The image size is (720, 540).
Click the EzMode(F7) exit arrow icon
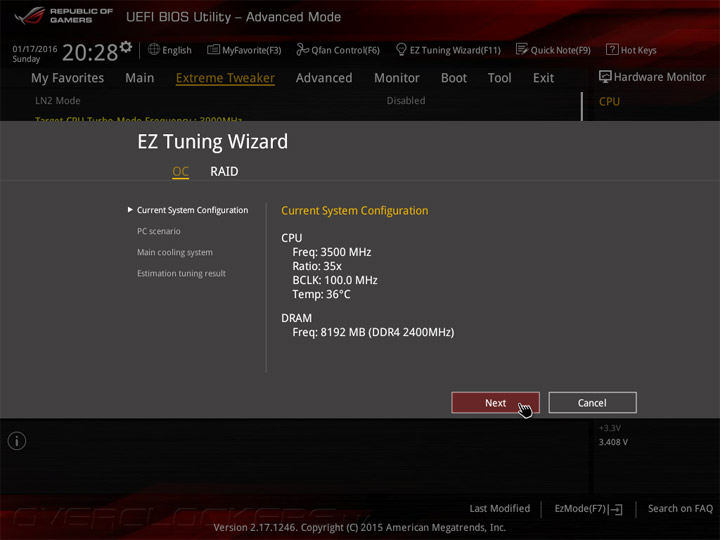coord(616,509)
